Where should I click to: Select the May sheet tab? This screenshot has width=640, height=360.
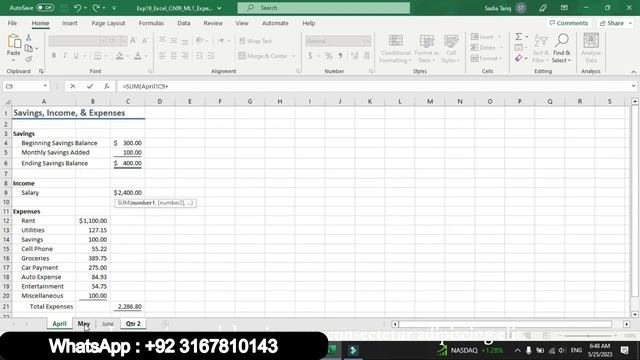(x=84, y=324)
